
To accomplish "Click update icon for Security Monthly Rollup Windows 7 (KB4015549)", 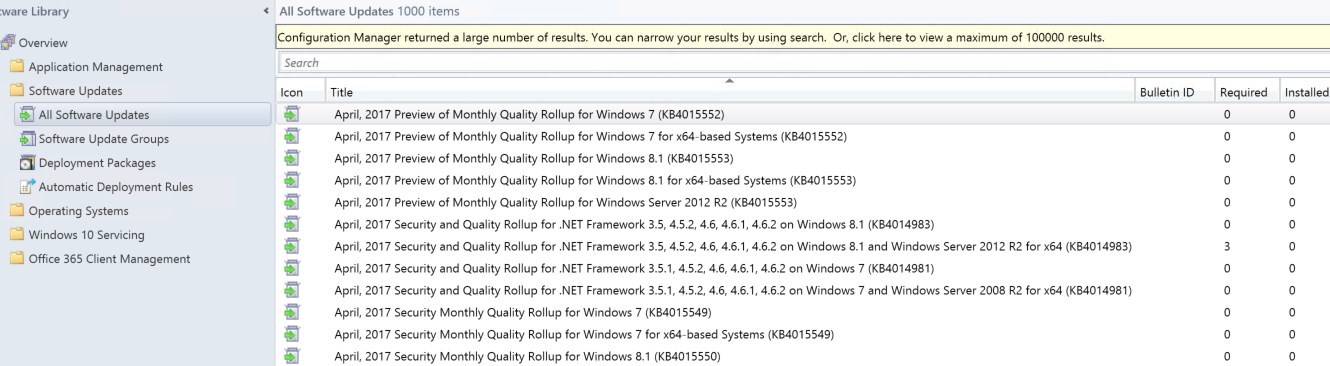I will tap(291, 312).
